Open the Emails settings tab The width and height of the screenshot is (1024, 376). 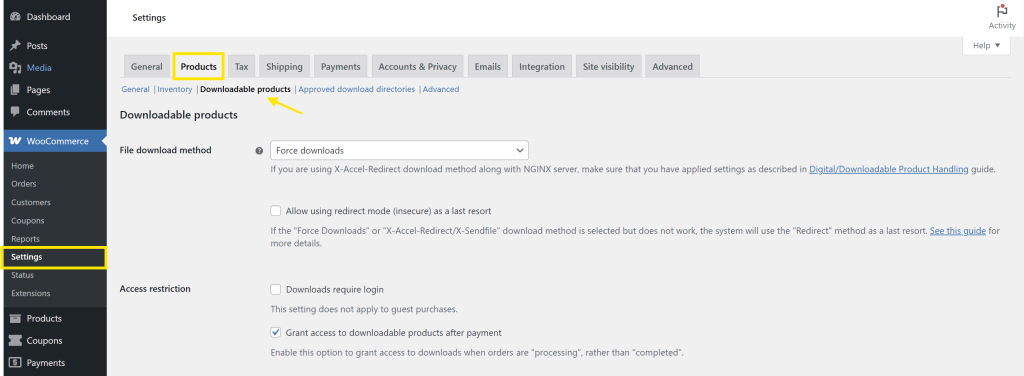488,67
